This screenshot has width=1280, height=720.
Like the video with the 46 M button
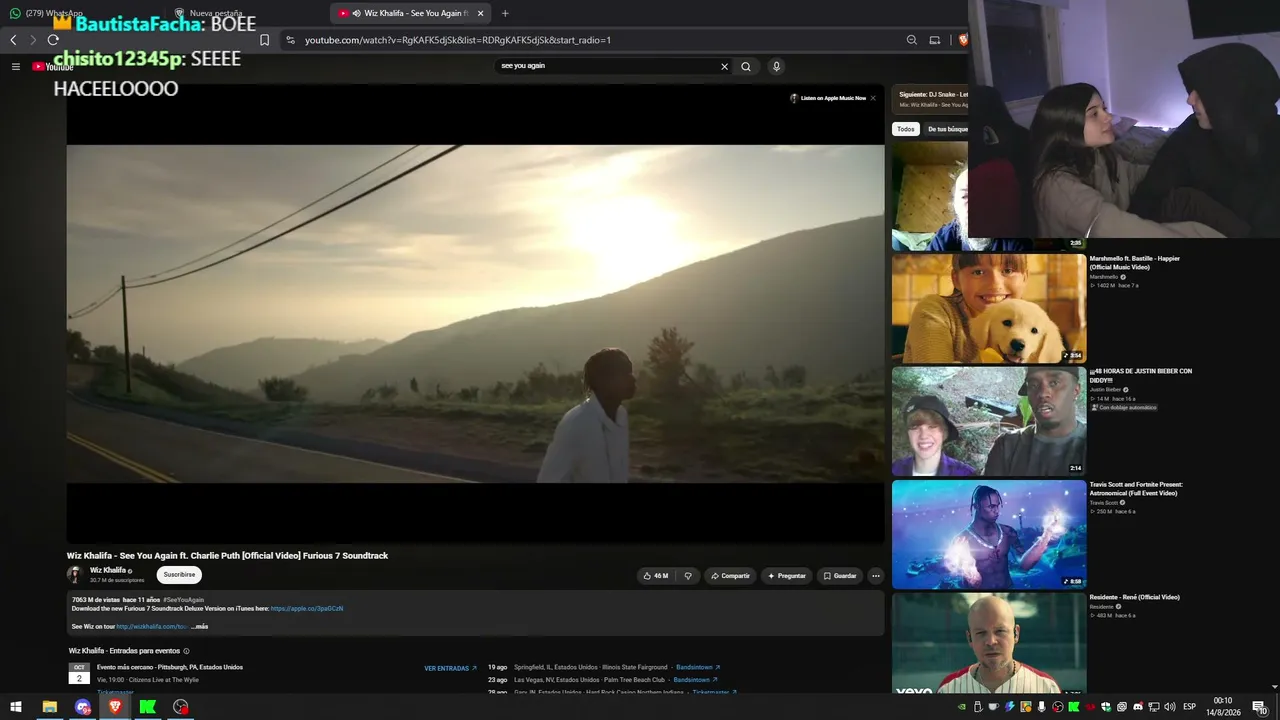point(656,576)
